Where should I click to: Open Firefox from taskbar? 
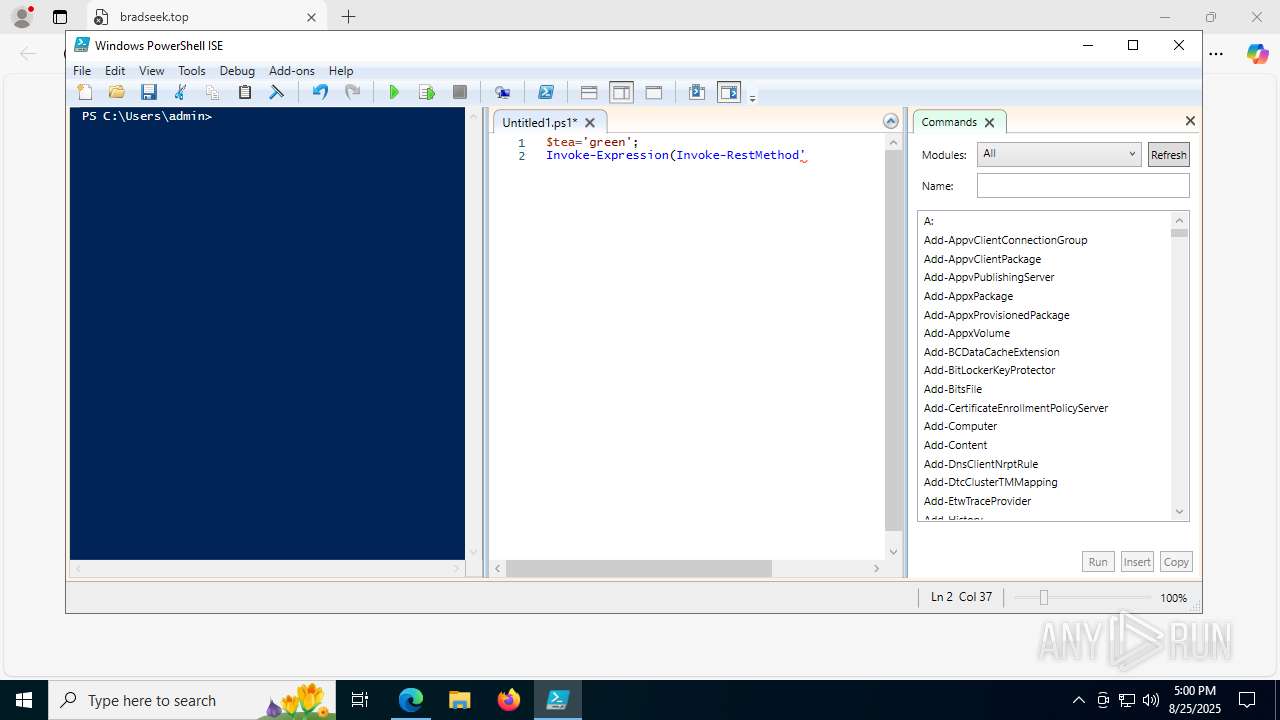(x=508, y=700)
